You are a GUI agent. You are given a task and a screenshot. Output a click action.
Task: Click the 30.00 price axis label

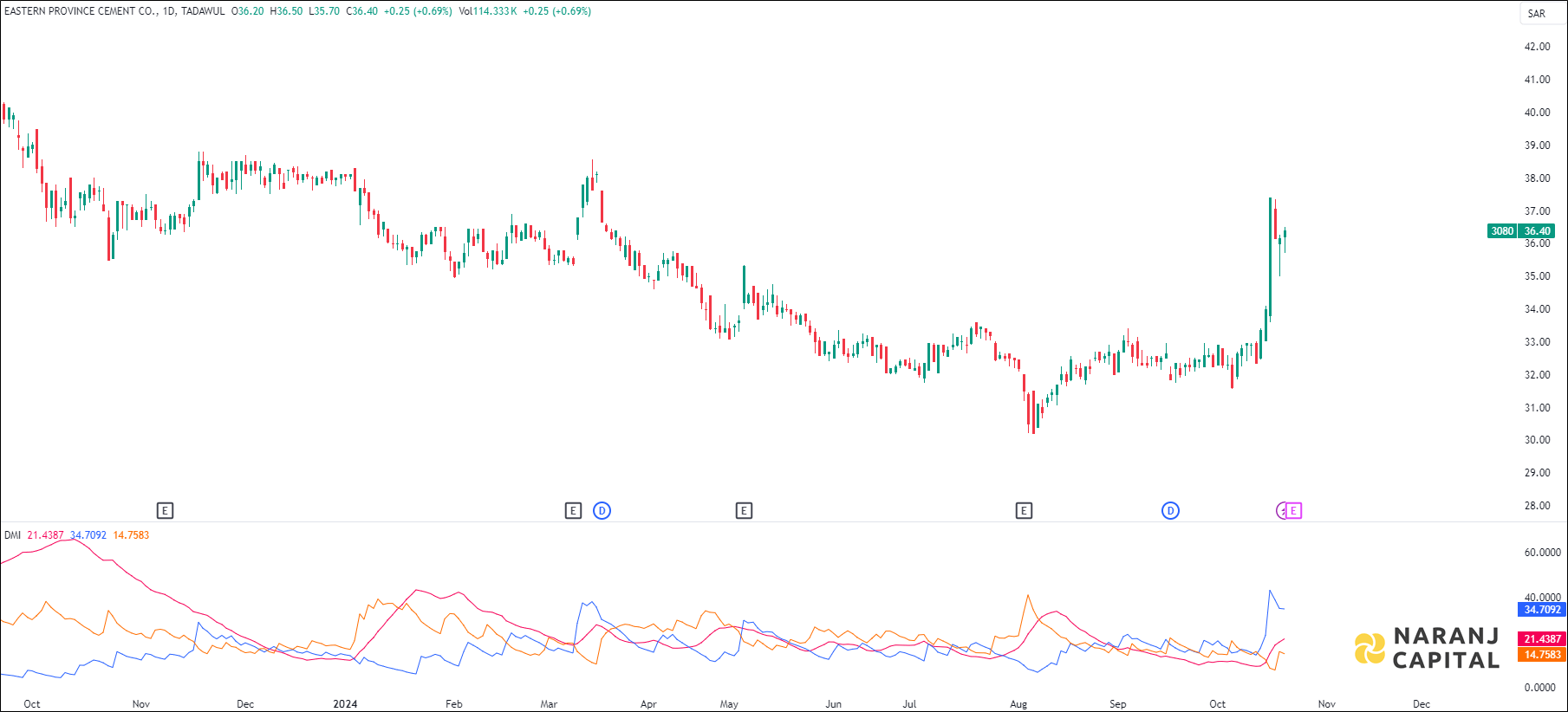click(1537, 440)
